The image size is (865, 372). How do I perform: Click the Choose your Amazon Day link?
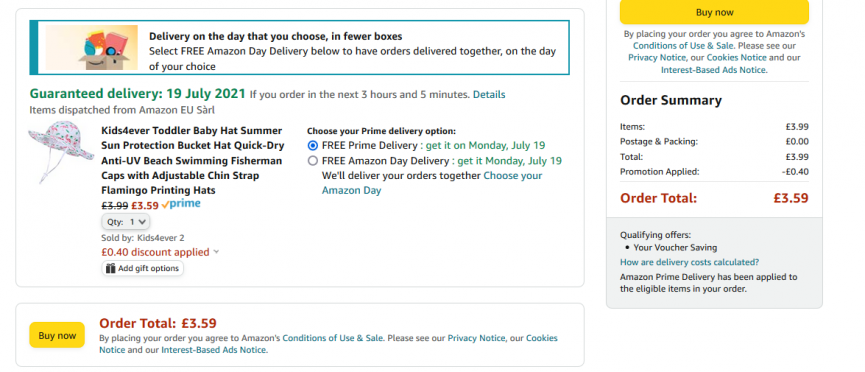click(432, 183)
